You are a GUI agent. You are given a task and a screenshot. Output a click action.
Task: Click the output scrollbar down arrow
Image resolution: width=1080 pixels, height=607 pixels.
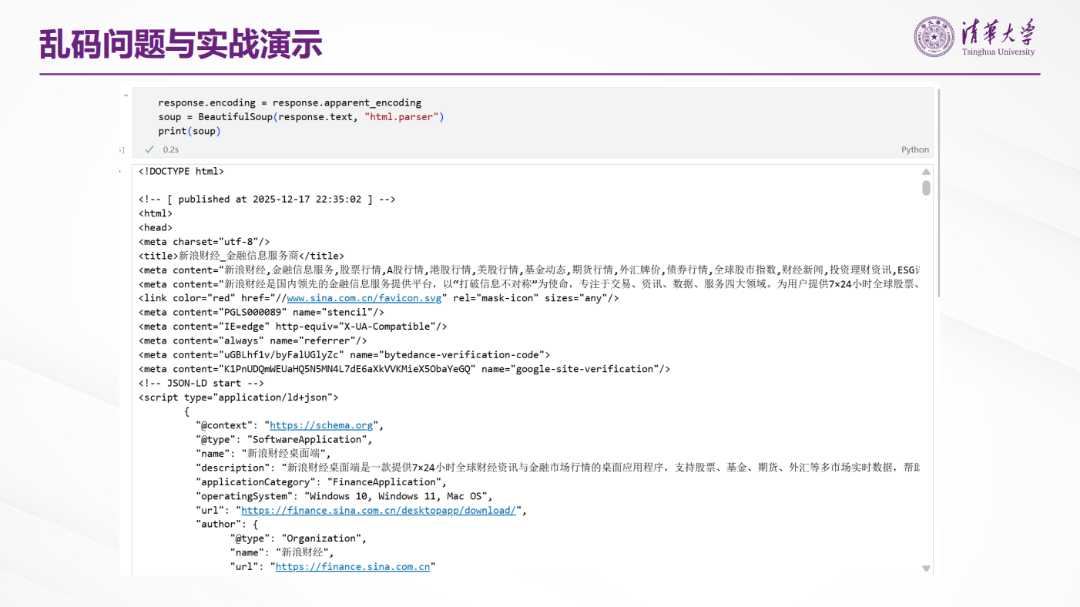click(x=926, y=568)
